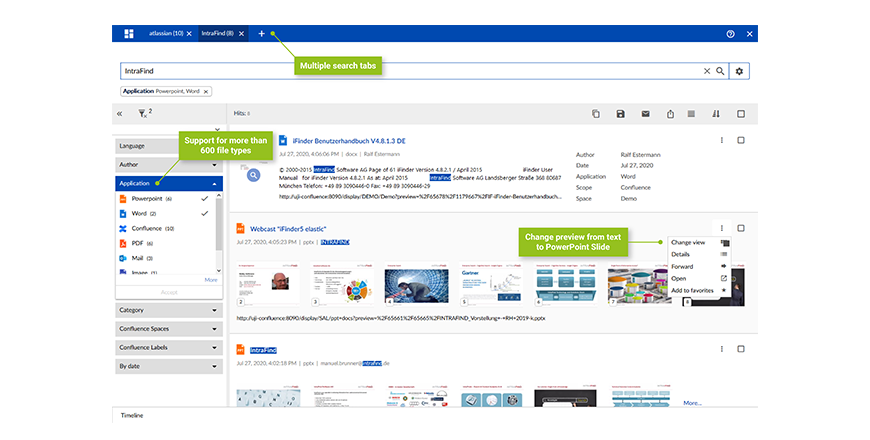Expand the Language facet
Image resolution: width=870 pixels, height=440 pixels.
(169, 146)
